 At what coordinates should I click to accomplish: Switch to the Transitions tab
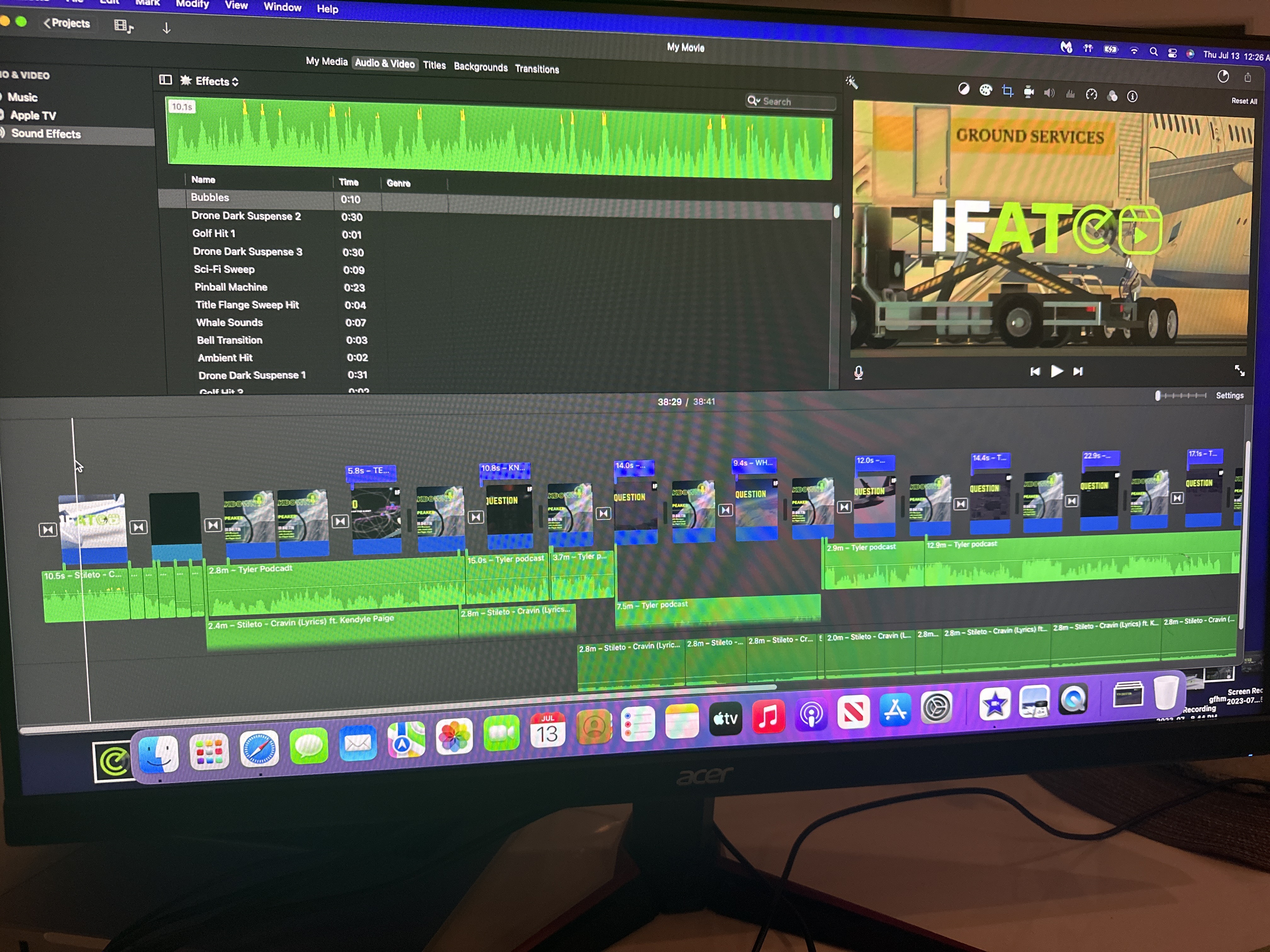tap(537, 69)
